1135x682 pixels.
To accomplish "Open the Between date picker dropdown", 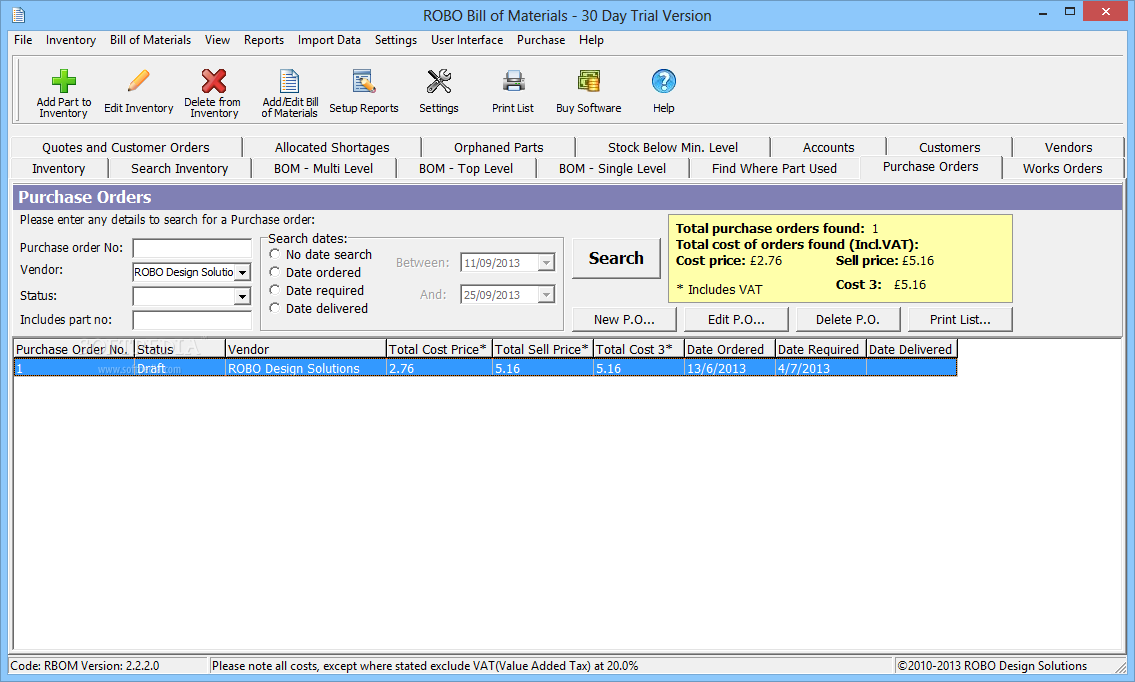I will [x=547, y=263].
